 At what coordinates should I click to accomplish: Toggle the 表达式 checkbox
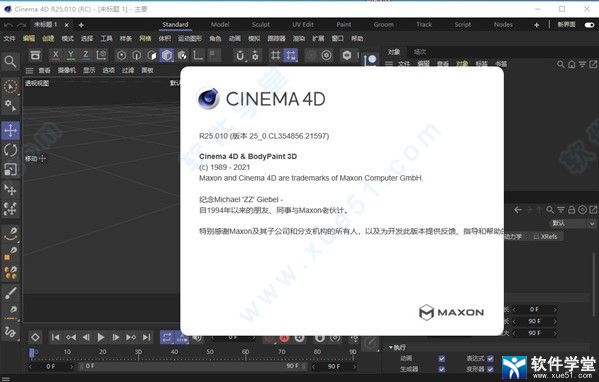490,358
